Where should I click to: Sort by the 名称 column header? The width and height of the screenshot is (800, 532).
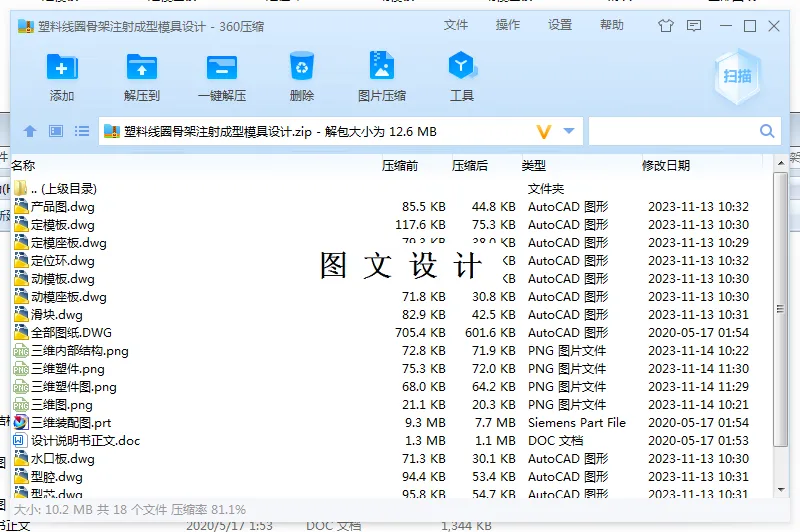(23, 165)
